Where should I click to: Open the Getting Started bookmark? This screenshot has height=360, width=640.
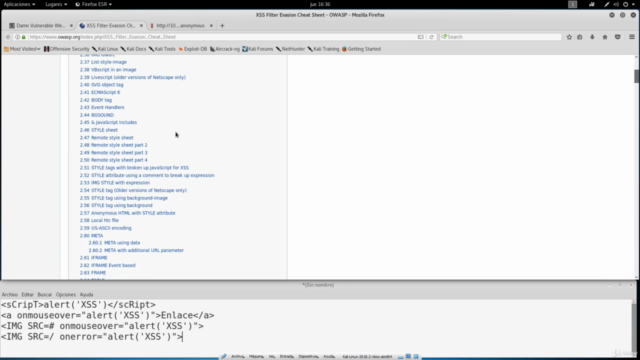361,49
